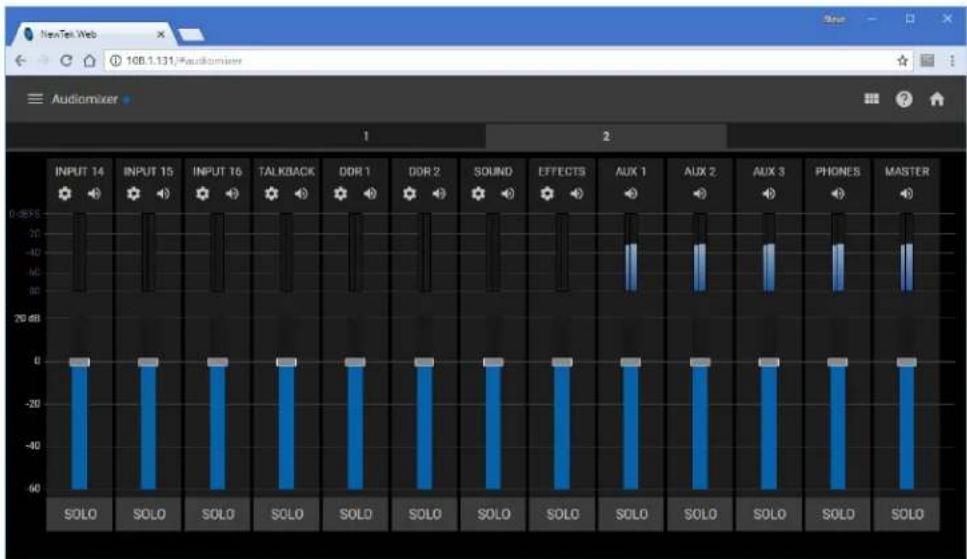Solo the INPUT 16 channel
Viewport: 967px width, 559px height.
(x=218, y=514)
